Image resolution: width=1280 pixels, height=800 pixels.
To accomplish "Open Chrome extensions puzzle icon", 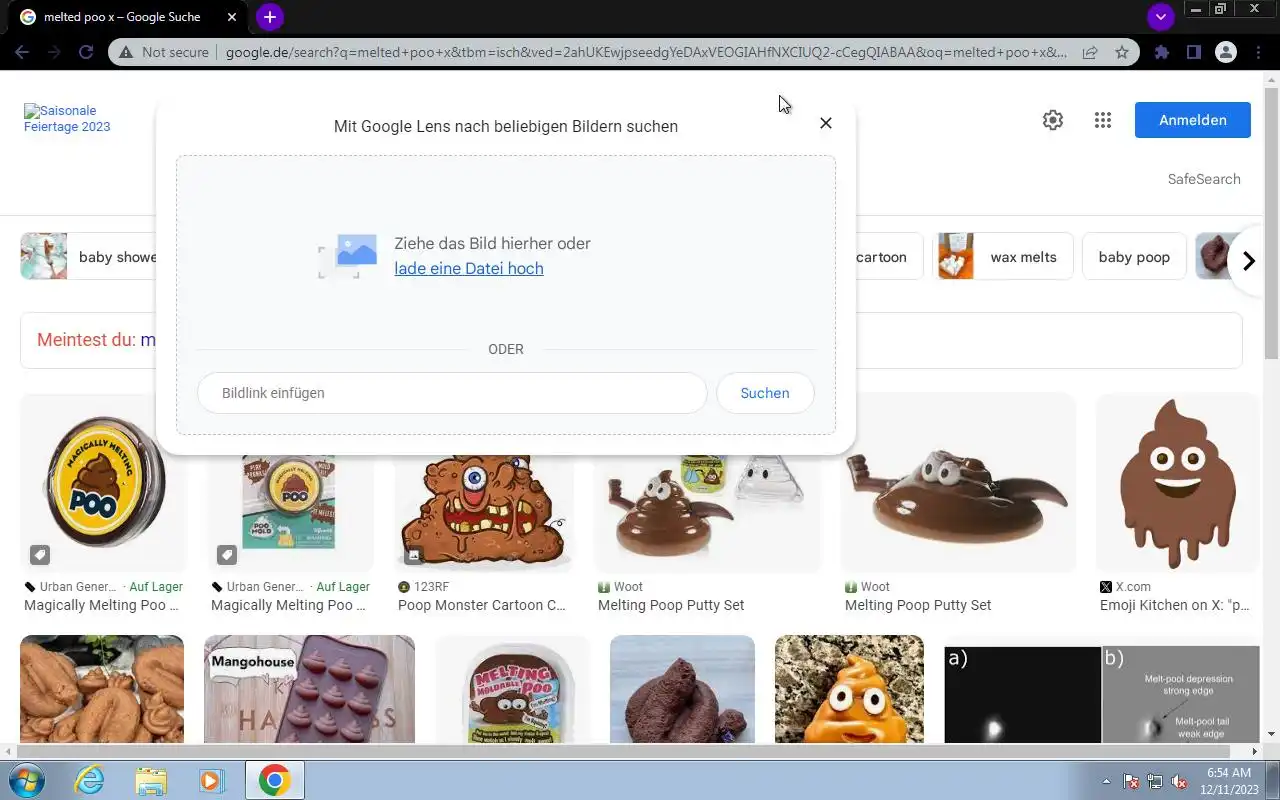I will tap(1161, 52).
